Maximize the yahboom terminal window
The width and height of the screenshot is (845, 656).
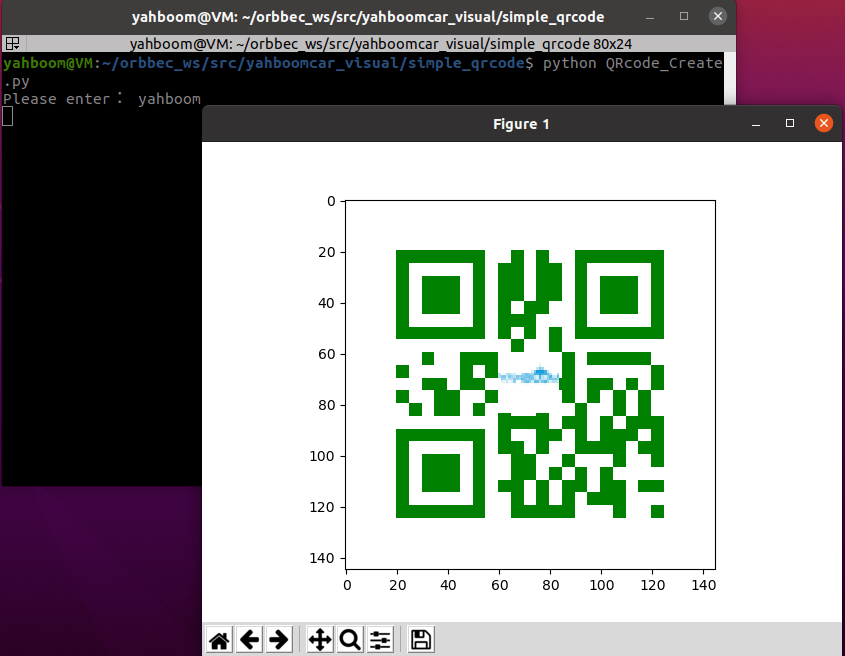click(x=684, y=16)
